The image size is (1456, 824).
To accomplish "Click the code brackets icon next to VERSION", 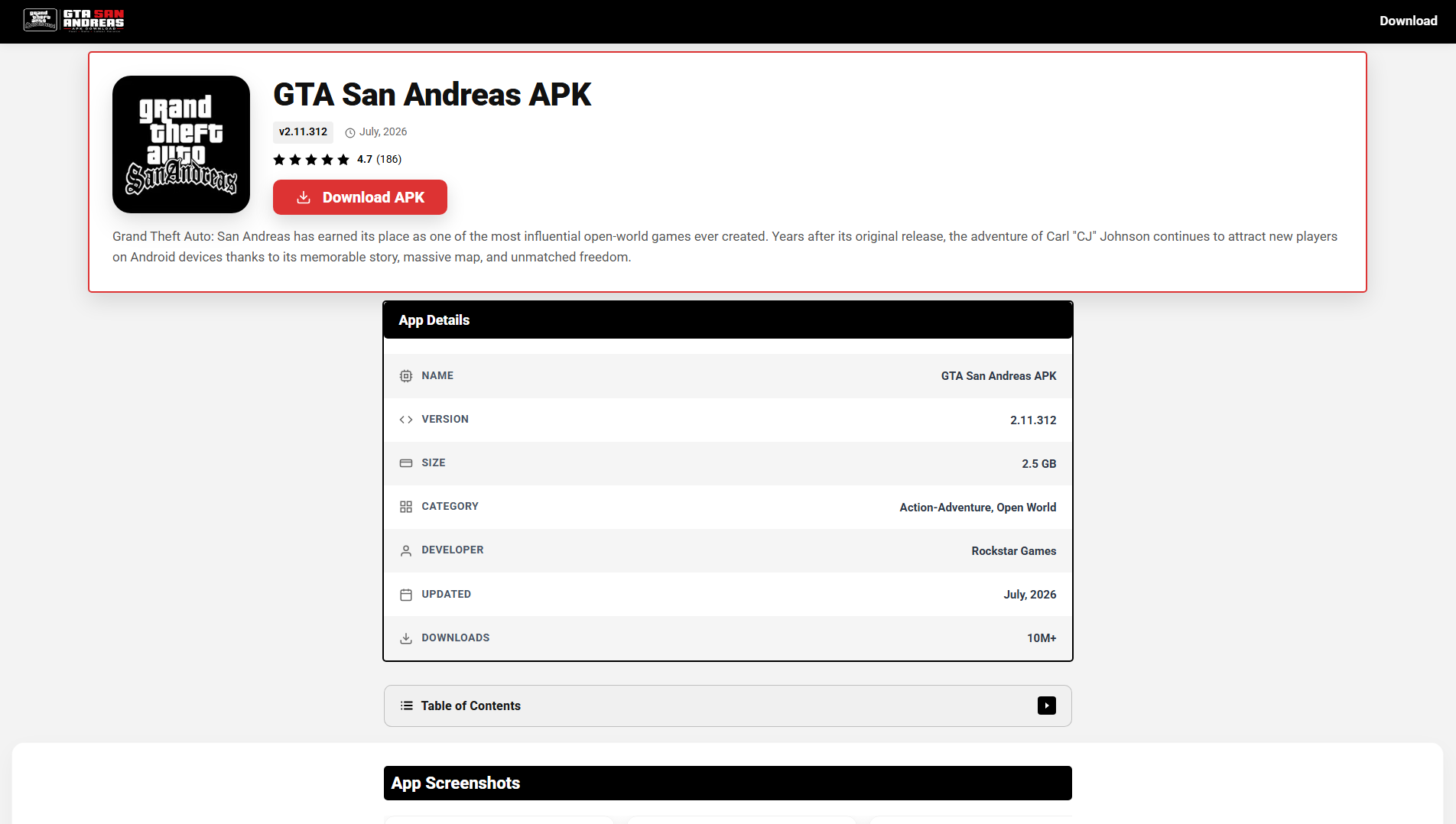I will pos(406,420).
